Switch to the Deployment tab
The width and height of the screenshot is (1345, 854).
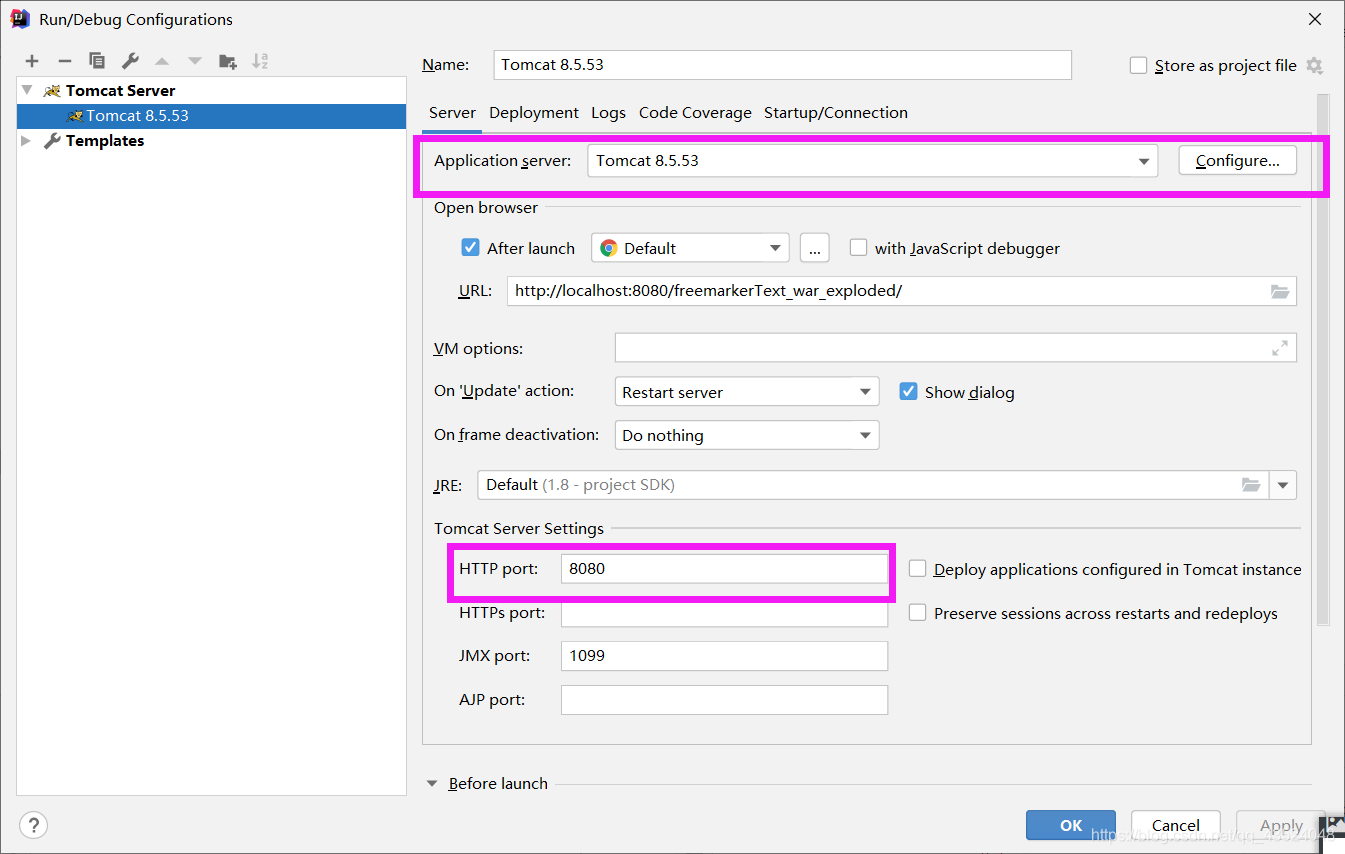click(x=534, y=113)
